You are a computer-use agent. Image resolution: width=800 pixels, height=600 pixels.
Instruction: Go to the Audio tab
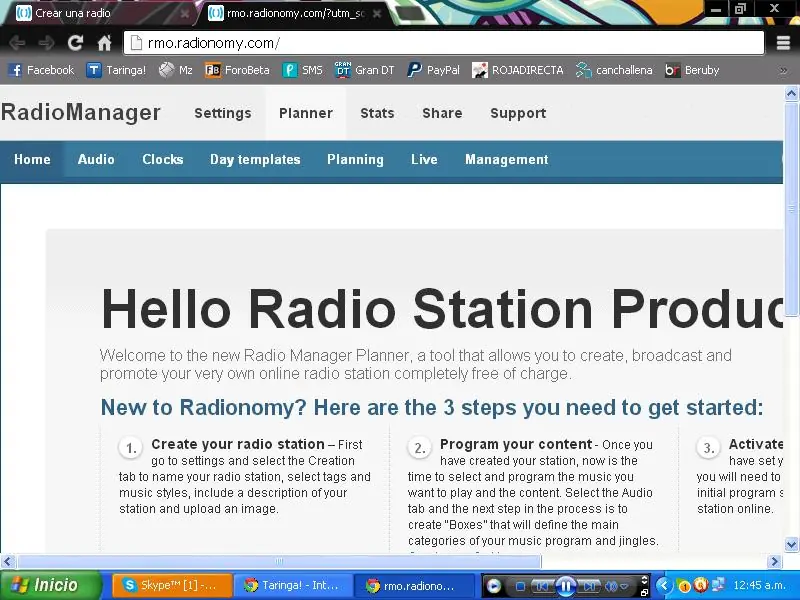click(x=96, y=159)
